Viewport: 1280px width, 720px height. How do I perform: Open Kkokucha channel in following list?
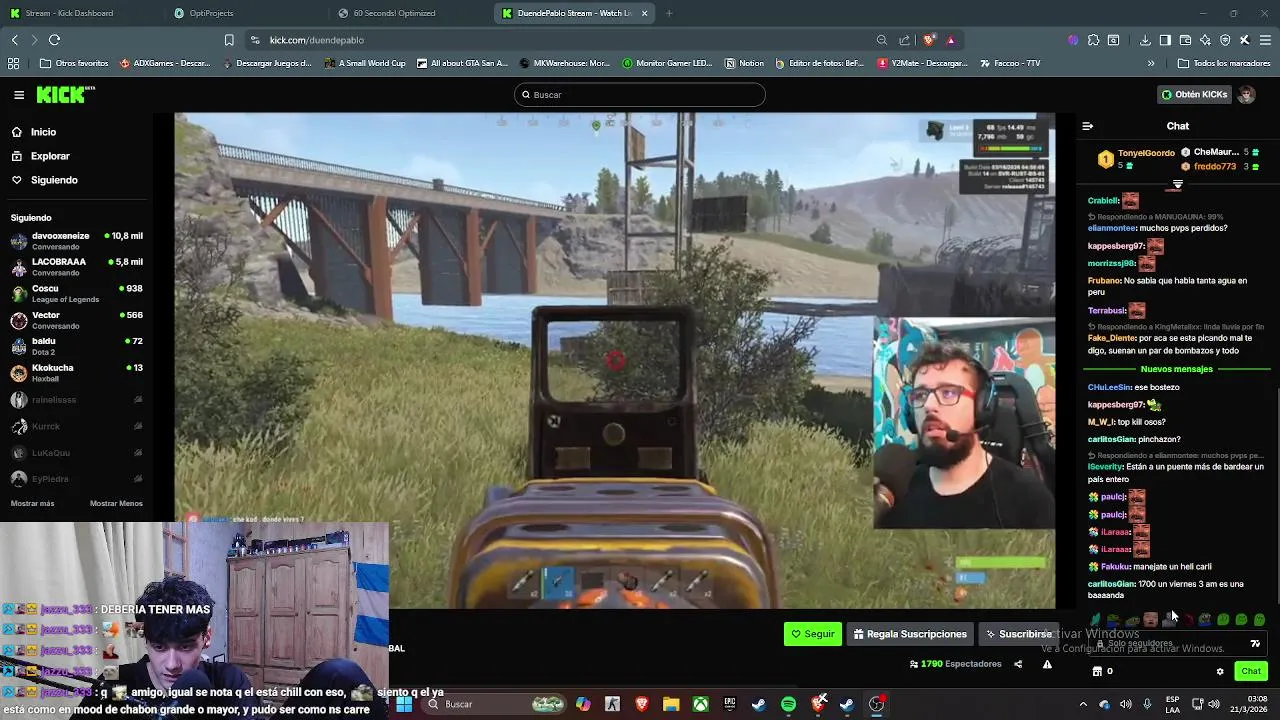pyautogui.click(x=77, y=373)
